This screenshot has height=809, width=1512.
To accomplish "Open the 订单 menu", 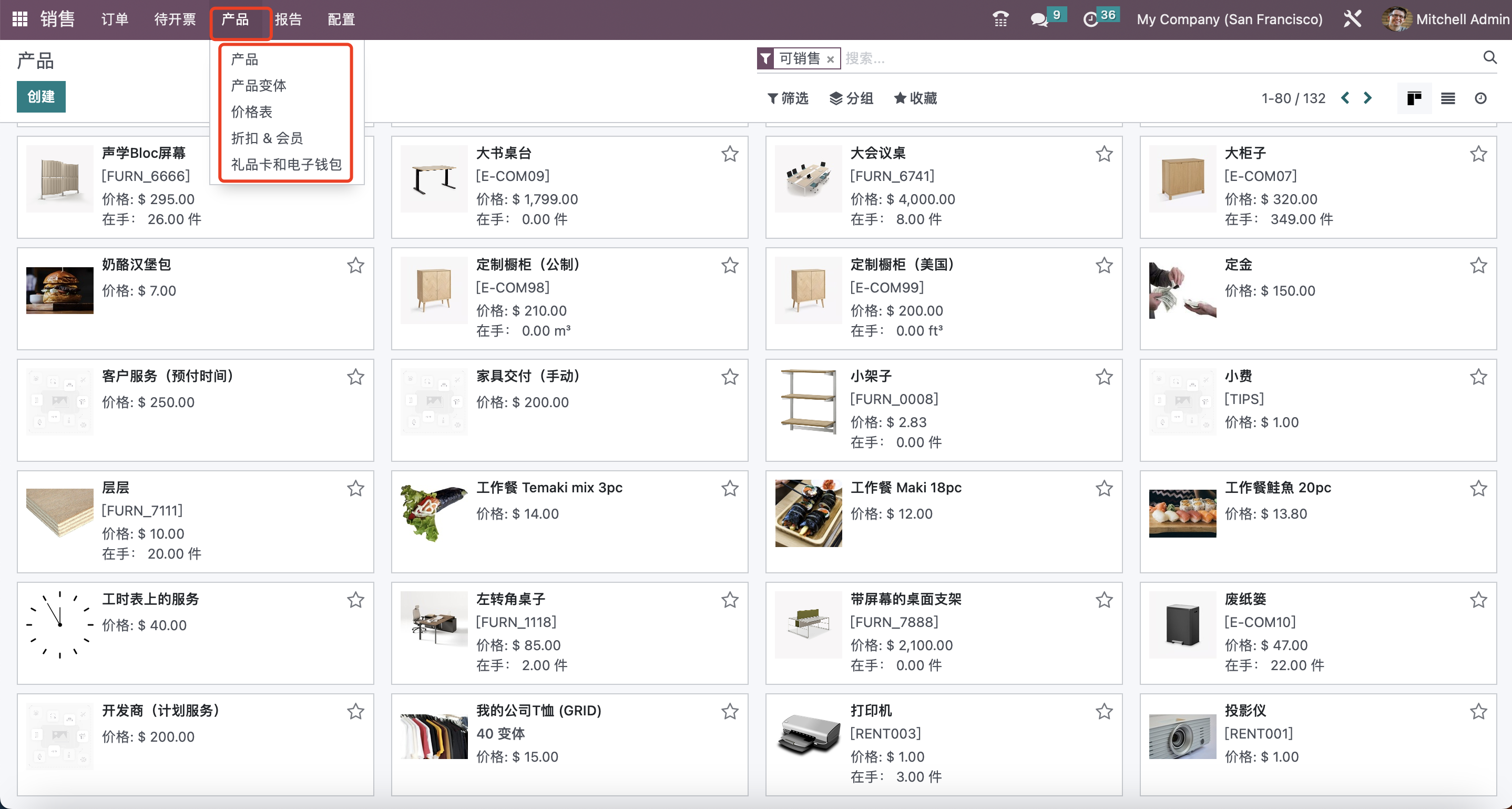I will tap(115, 19).
